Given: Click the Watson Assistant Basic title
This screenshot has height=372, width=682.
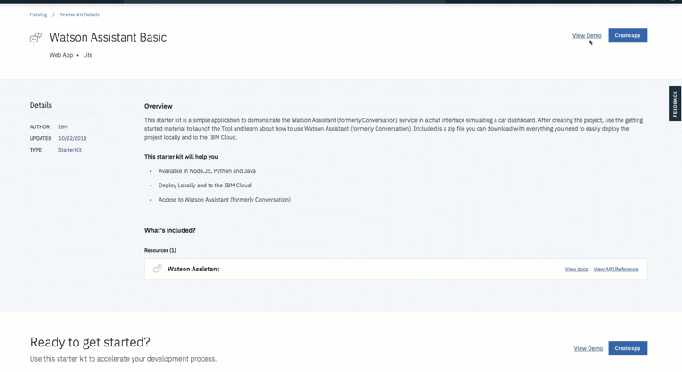Looking at the screenshot, I should pyautogui.click(x=108, y=38).
